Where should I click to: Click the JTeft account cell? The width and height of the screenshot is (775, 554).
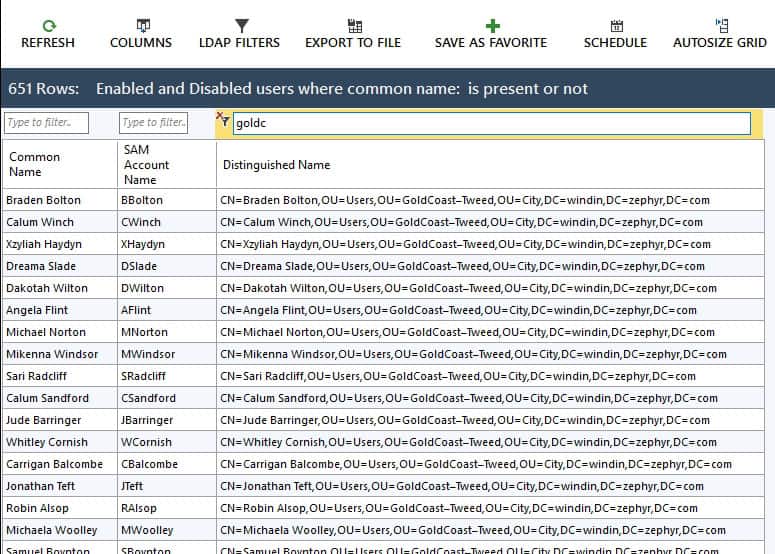point(167,486)
